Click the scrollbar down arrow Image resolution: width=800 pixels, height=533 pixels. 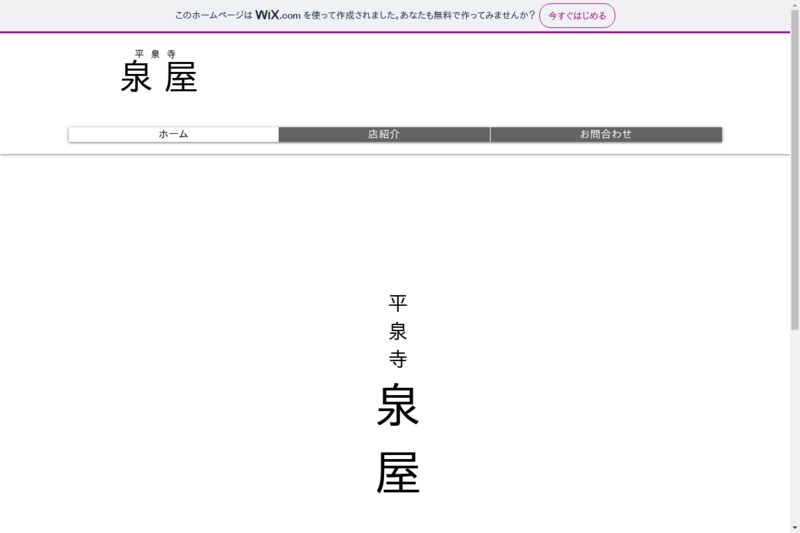(794, 527)
